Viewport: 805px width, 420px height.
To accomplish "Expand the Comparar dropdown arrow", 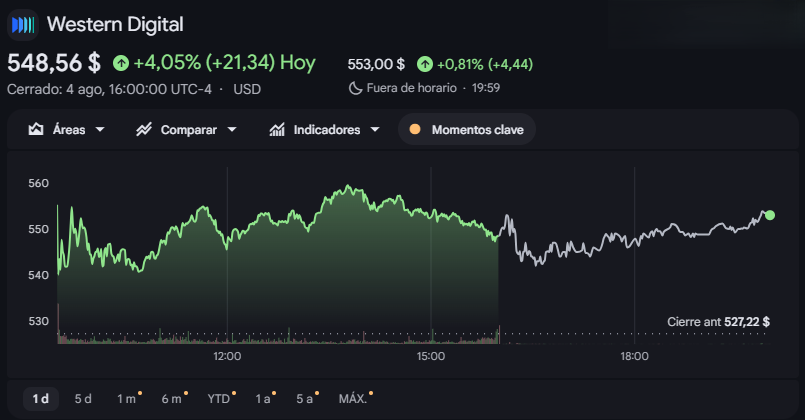I will pos(232,129).
